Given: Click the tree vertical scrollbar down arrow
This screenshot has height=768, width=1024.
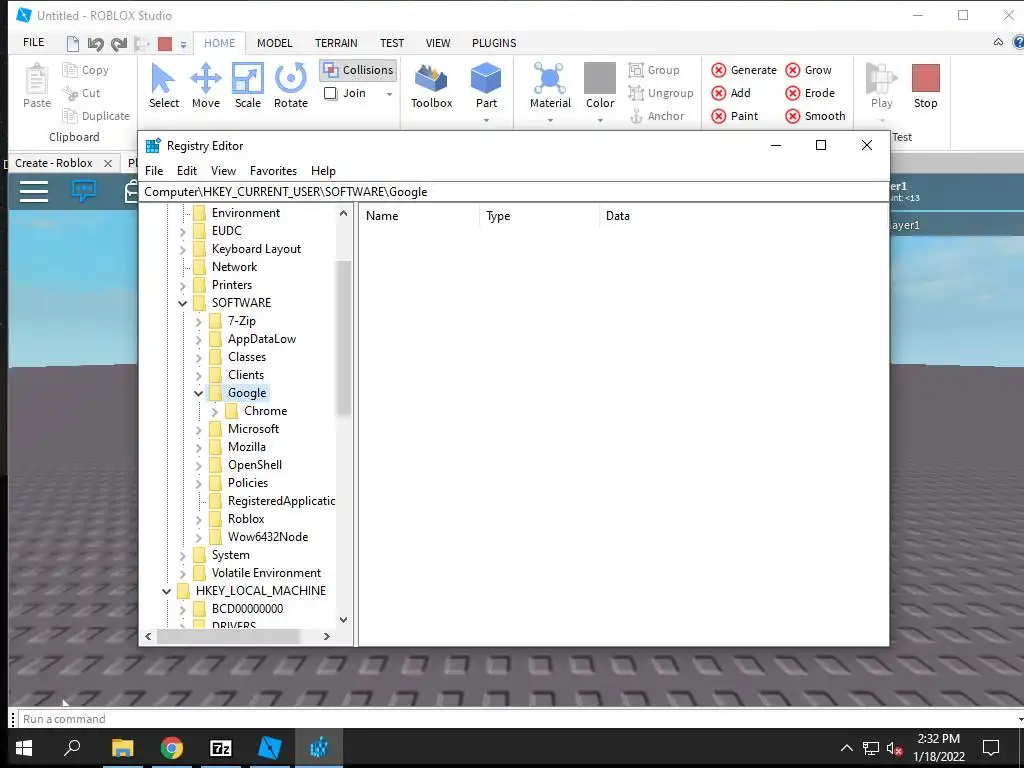Looking at the screenshot, I should 344,620.
